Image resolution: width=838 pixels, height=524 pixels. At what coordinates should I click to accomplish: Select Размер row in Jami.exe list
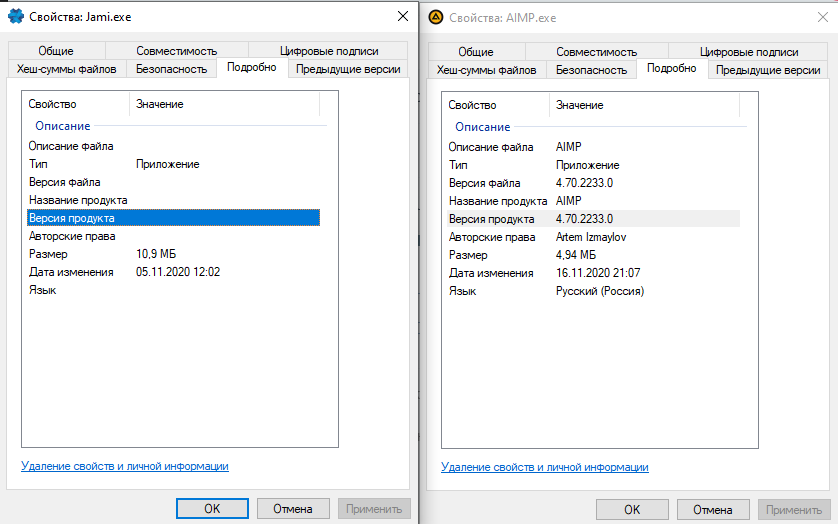click(x=173, y=254)
